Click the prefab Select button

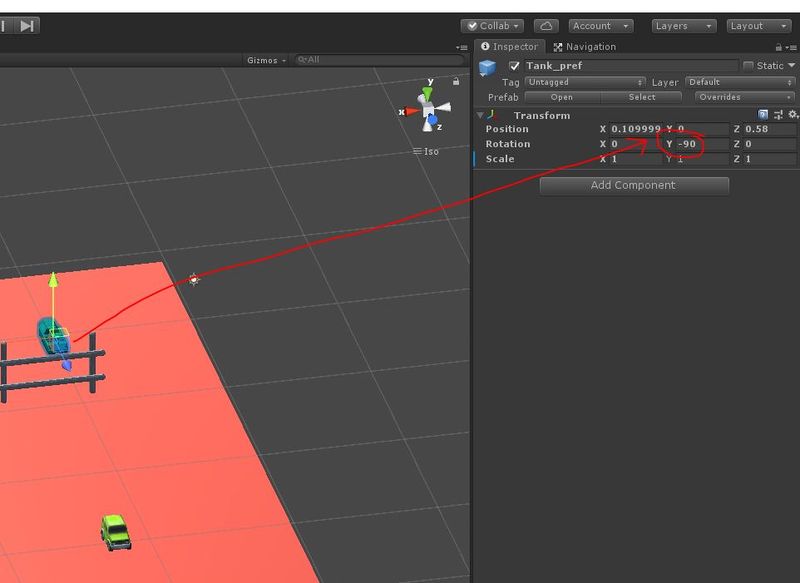641,97
